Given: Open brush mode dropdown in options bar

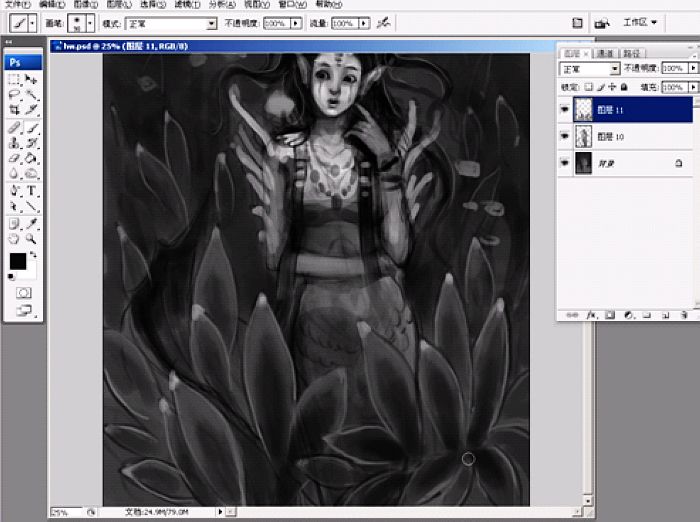Looking at the screenshot, I should coord(212,24).
